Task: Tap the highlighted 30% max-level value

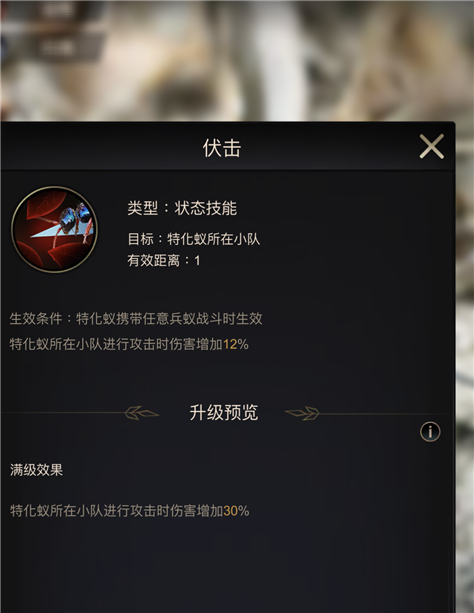Action: click(236, 511)
